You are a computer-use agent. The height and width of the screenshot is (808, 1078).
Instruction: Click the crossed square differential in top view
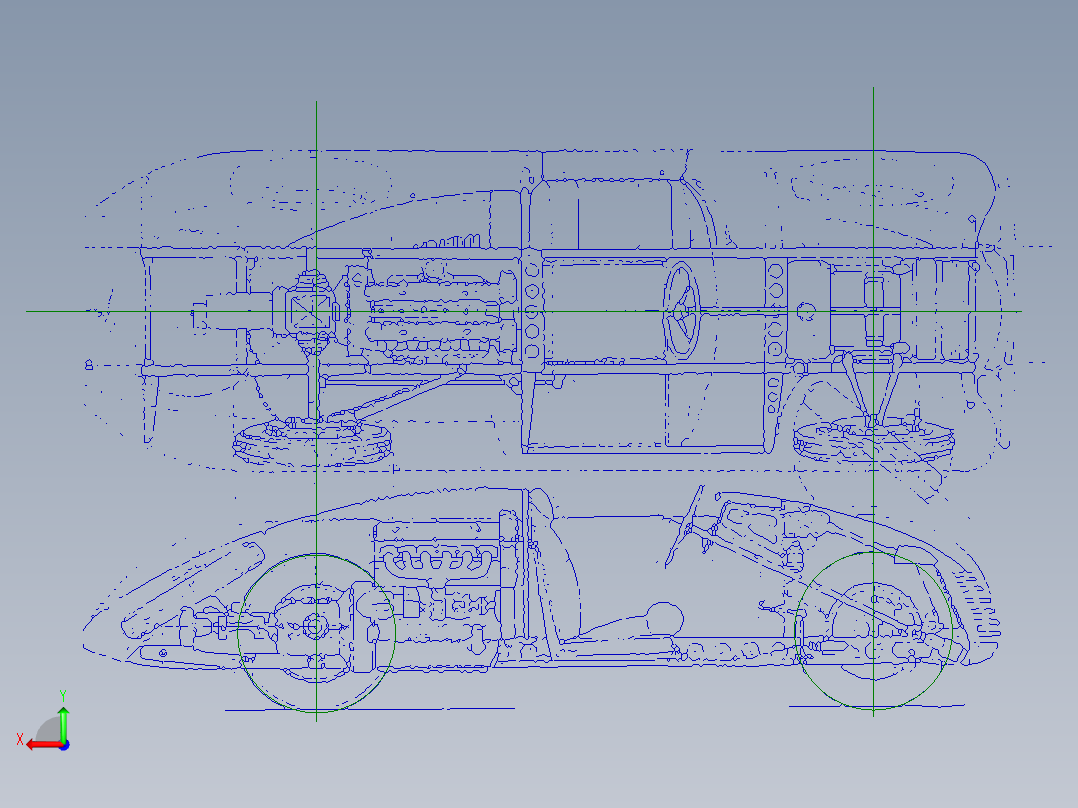(310, 310)
